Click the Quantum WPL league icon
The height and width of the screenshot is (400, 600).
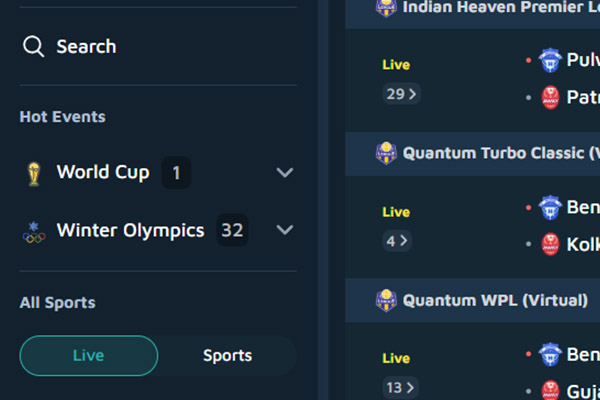386,299
